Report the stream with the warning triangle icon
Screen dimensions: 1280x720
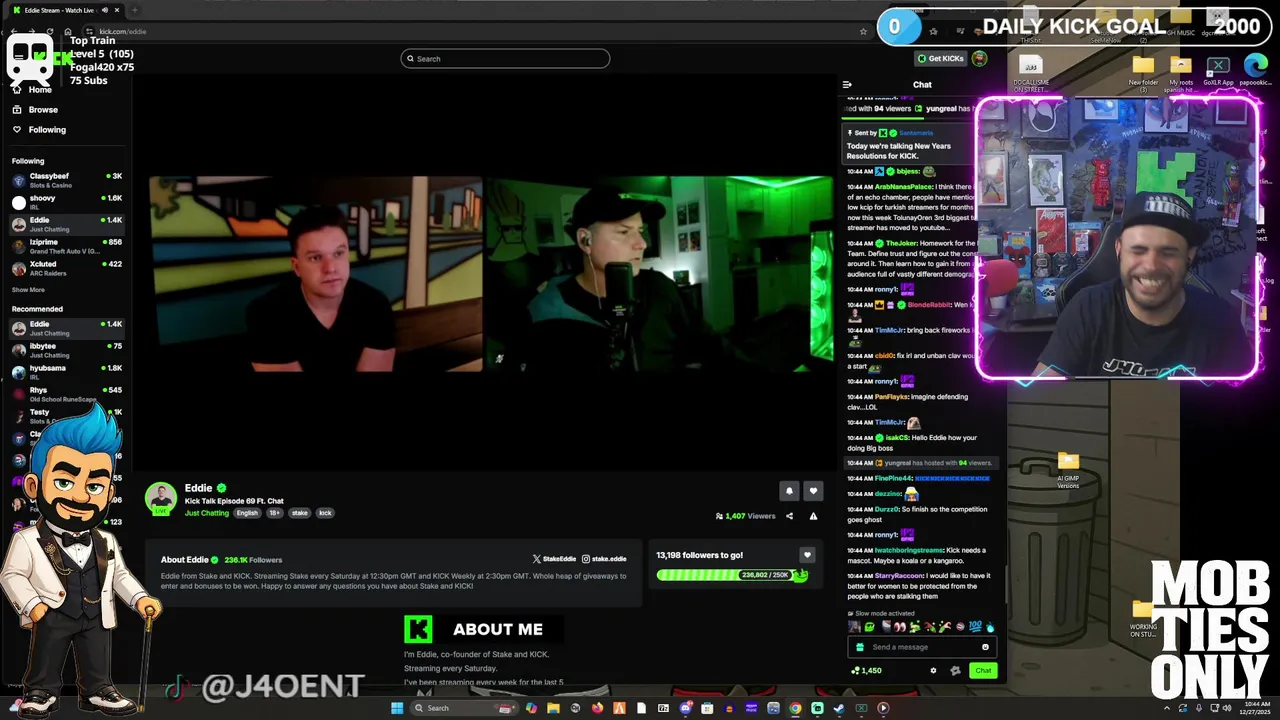[x=813, y=516]
